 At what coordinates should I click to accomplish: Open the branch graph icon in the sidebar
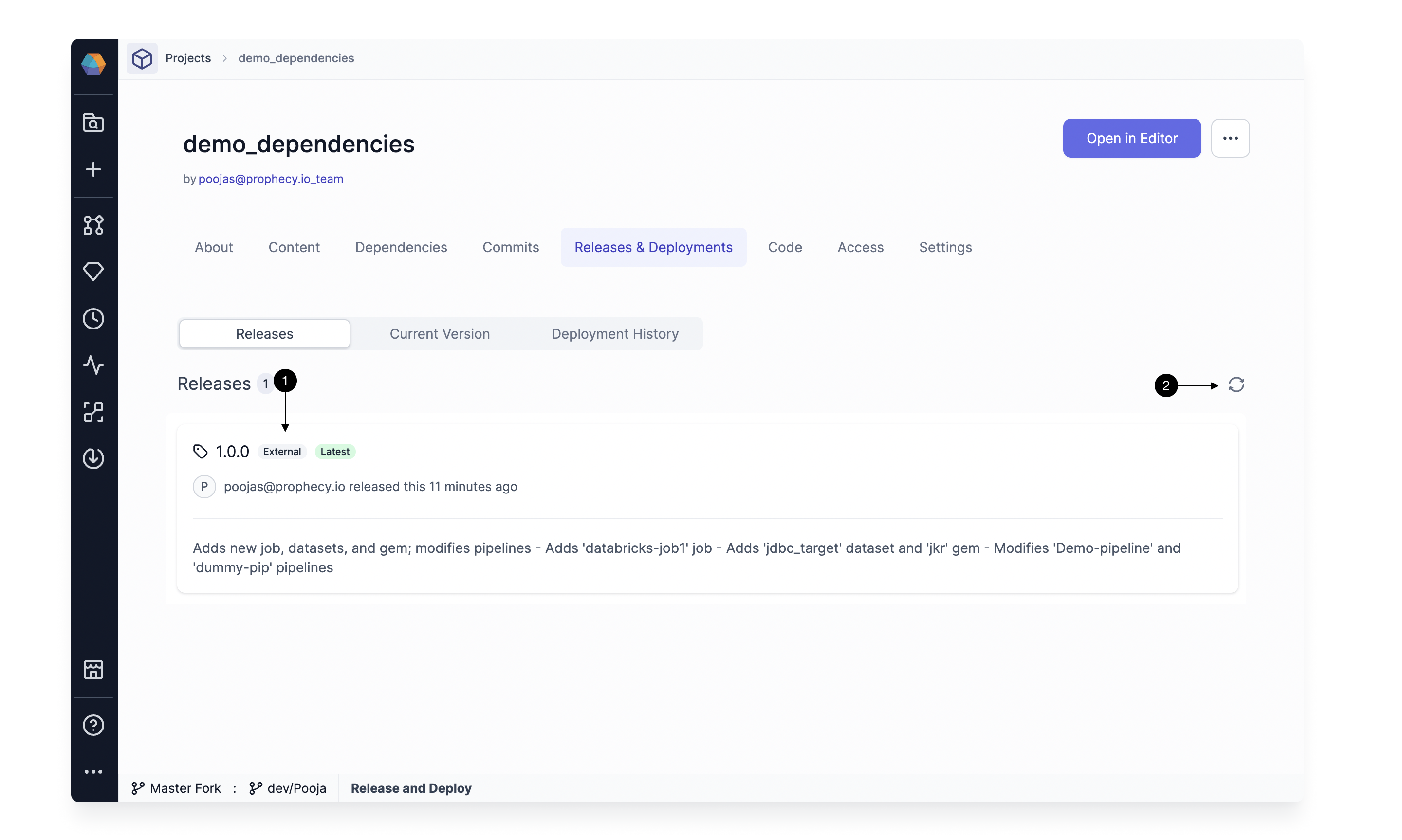tap(93, 225)
